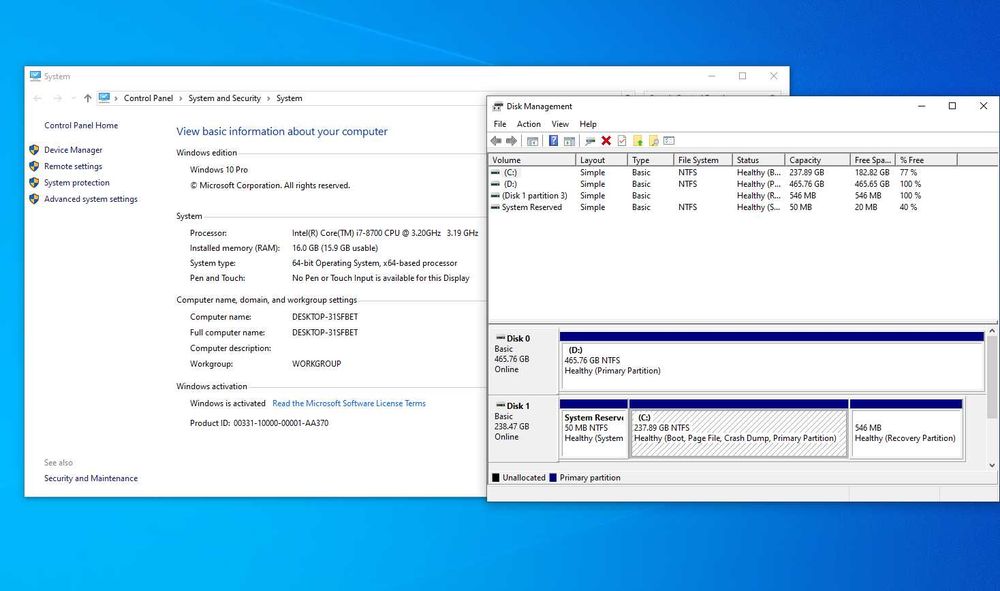Click the System window title bar icon
This screenshot has width=1000, height=591.
tap(35, 76)
